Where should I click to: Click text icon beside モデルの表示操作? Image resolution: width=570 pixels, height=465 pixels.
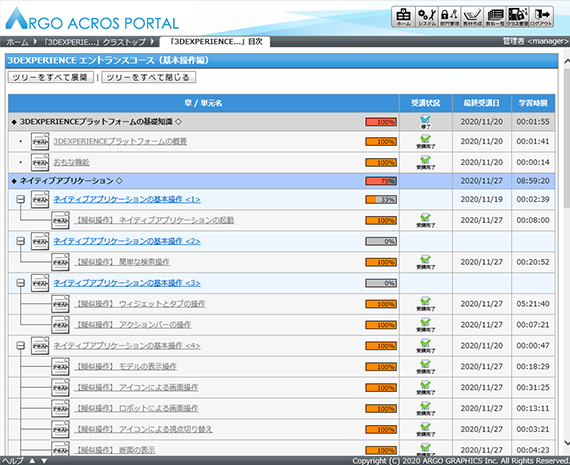click(60, 366)
